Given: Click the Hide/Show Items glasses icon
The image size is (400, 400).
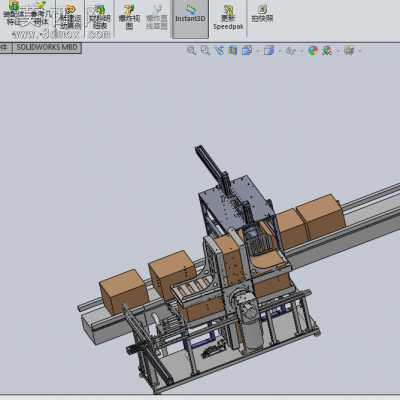Looking at the screenshot, I should (291, 51).
